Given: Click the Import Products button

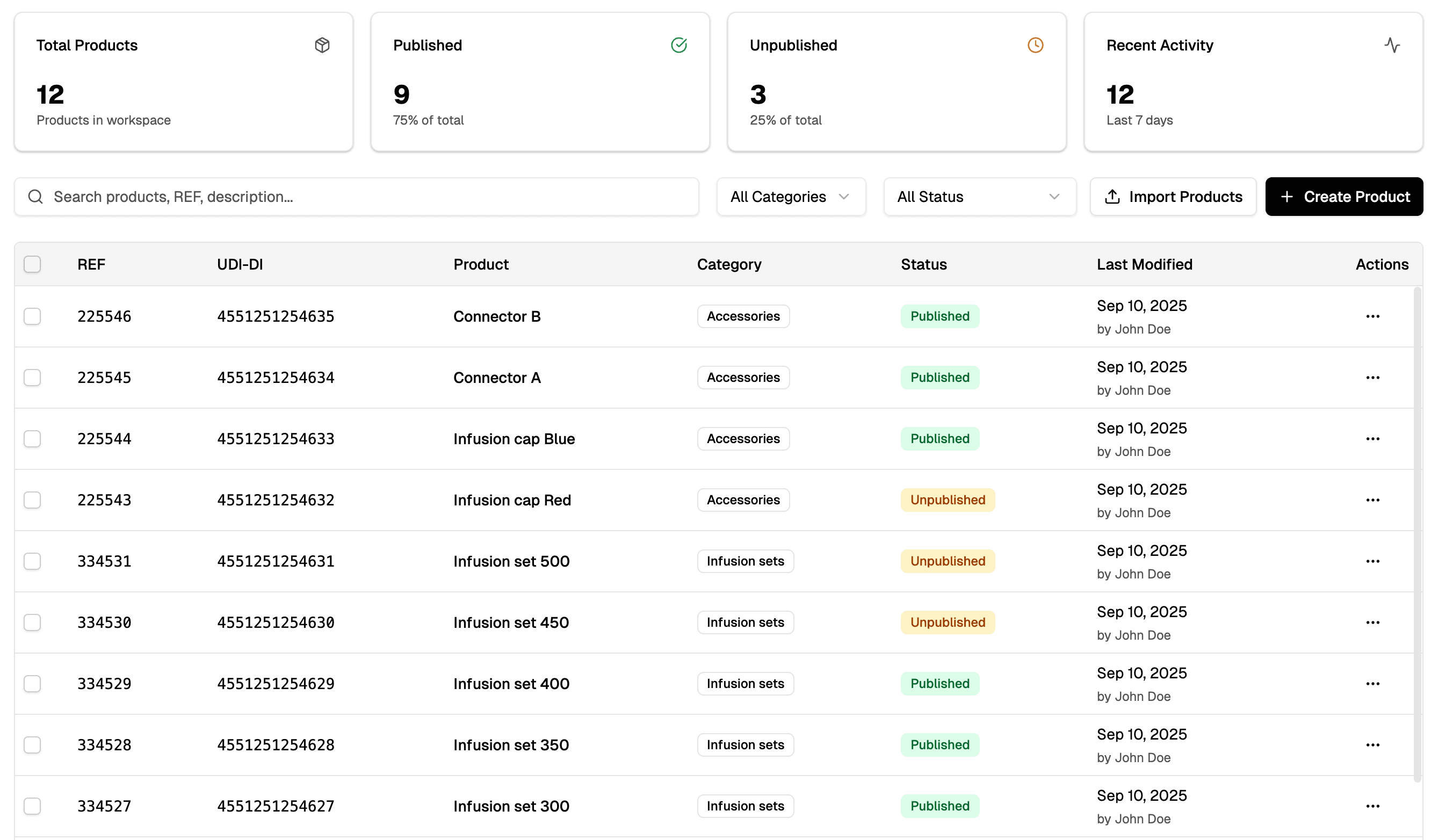Looking at the screenshot, I should pyautogui.click(x=1173, y=197).
